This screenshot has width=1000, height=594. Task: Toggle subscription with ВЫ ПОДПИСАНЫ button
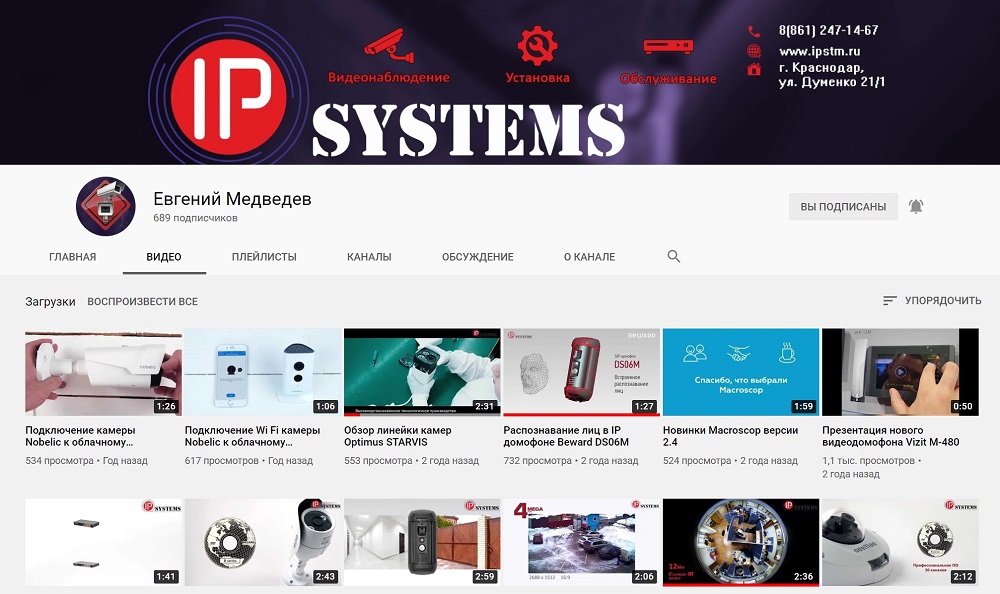(x=843, y=207)
